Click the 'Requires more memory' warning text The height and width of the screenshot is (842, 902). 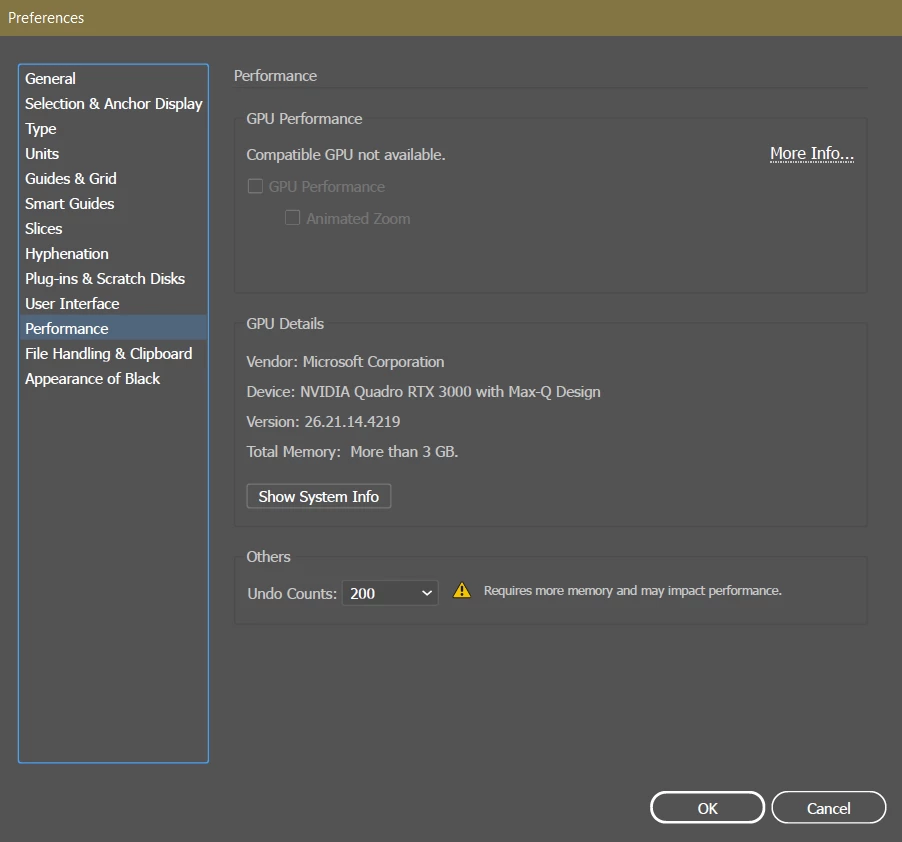(632, 591)
